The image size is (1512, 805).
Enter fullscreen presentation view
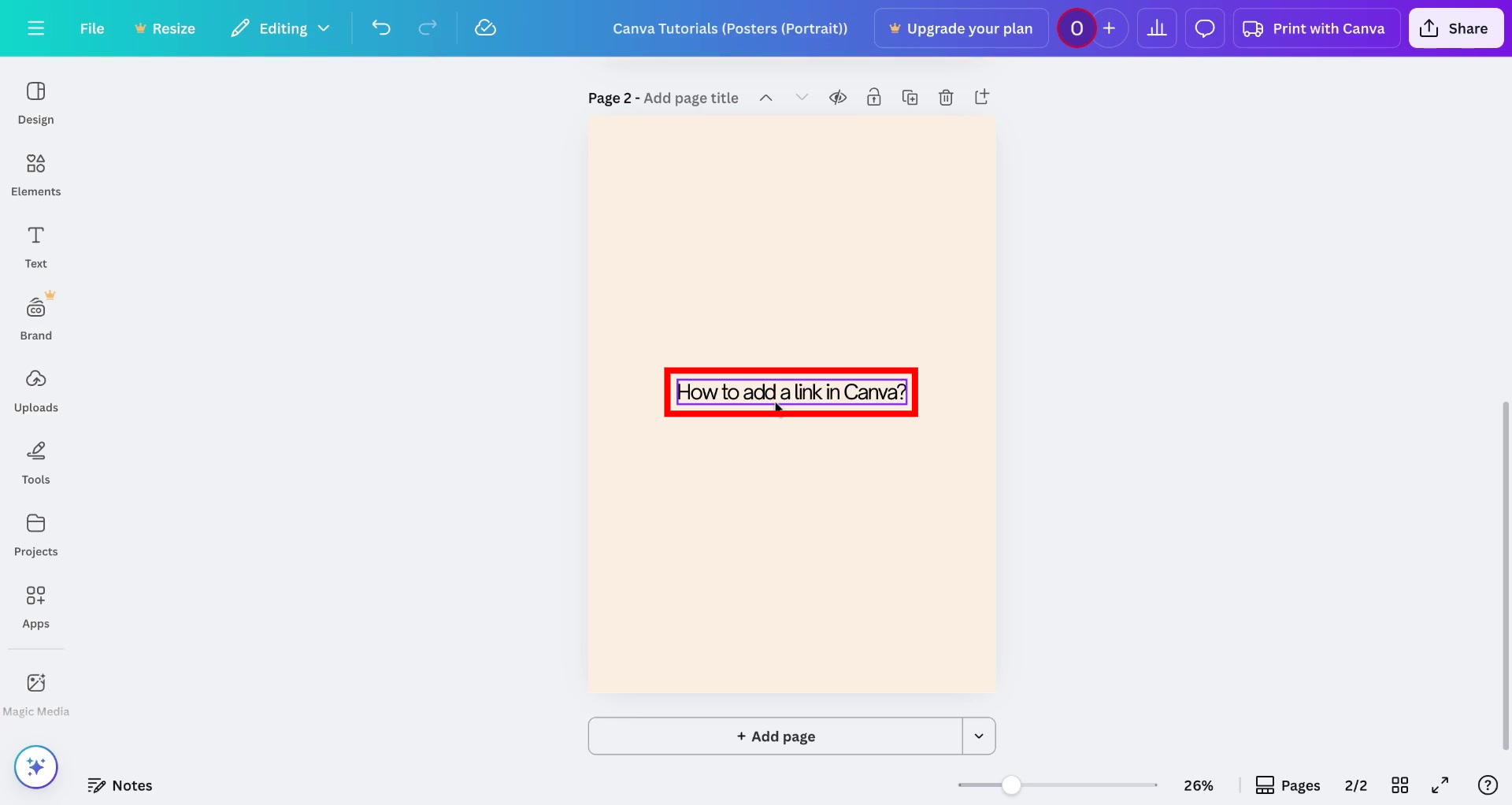pos(1440,785)
